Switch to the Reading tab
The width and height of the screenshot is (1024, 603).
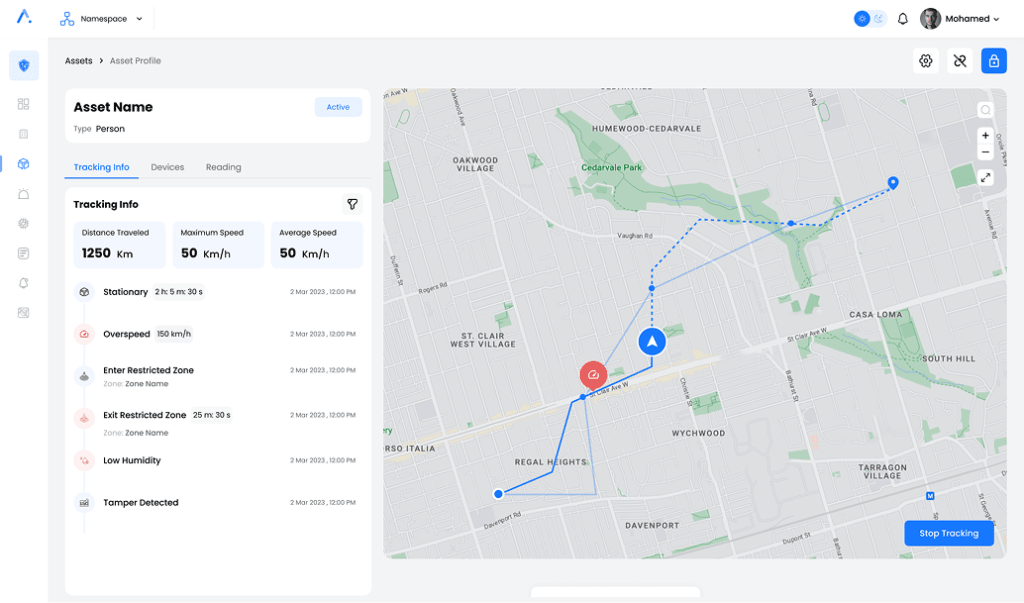point(223,167)
